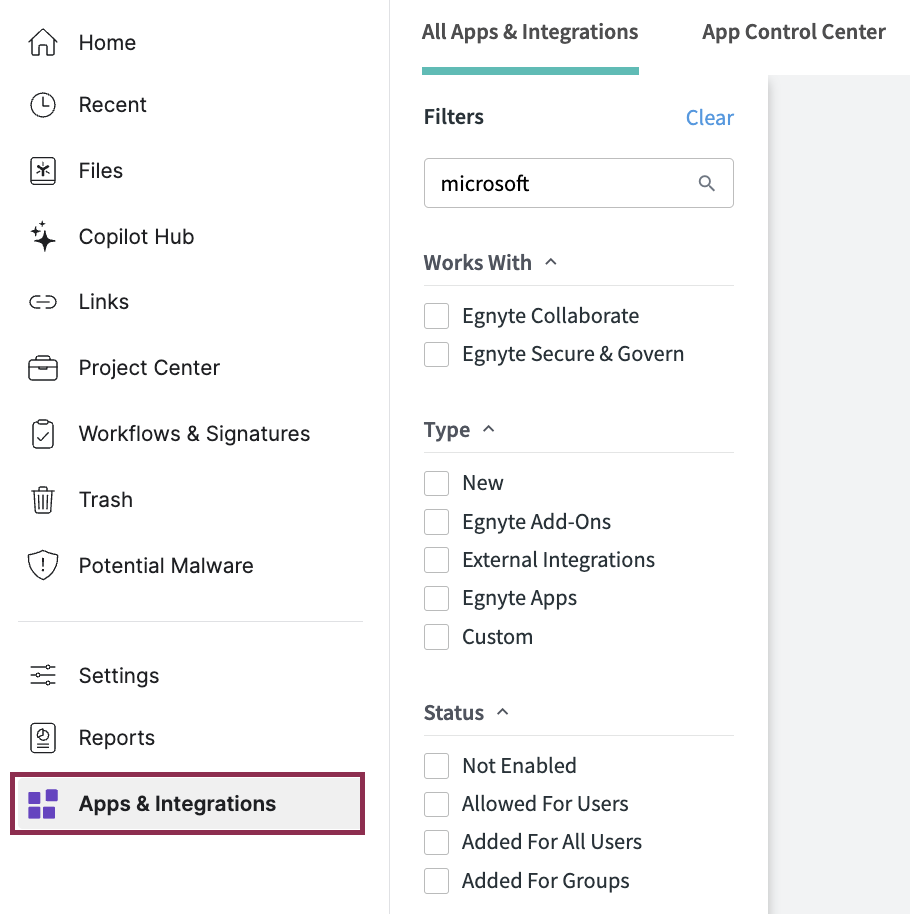Enable the Egnyte Collaborate checkbox
Image resolution: width=910 pixels, height=914 pixels.
point(437,316)
